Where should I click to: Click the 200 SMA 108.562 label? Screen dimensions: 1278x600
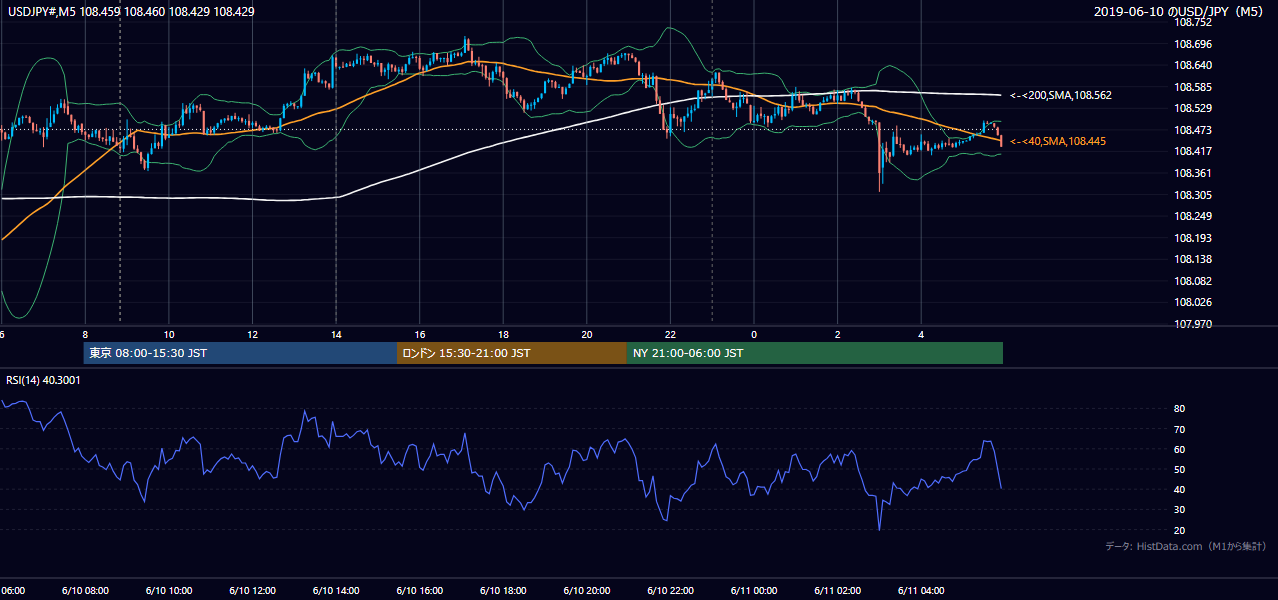click(x=1061, y=95)
